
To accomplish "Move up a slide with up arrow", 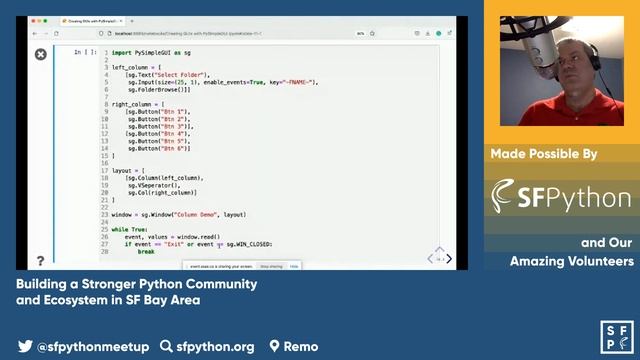I will [x=440, y=249].
